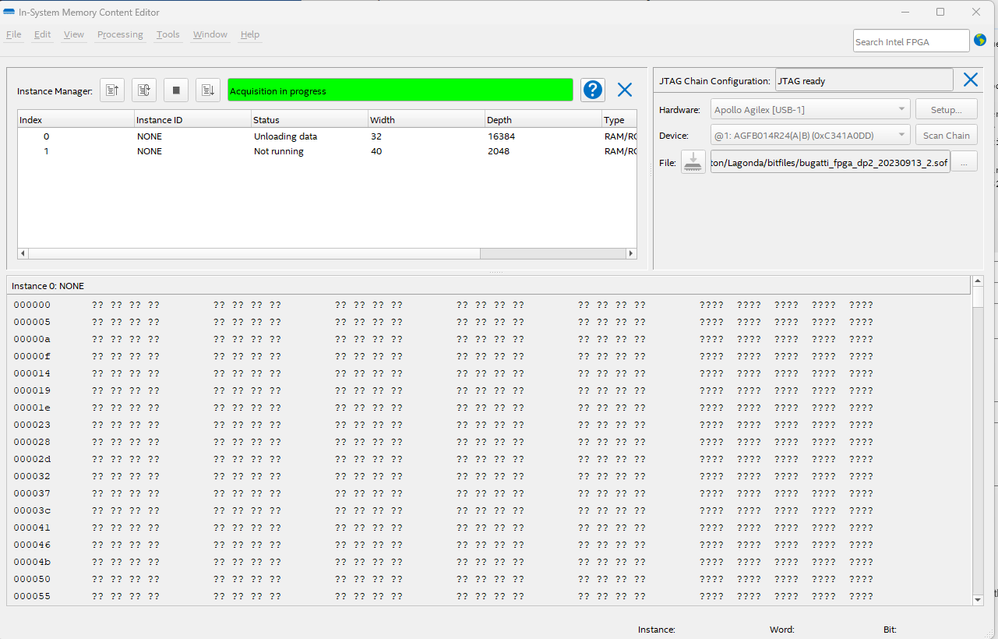998x639 pixels.
Task: Click the memory address 00000a
Action: coord(32,339)
